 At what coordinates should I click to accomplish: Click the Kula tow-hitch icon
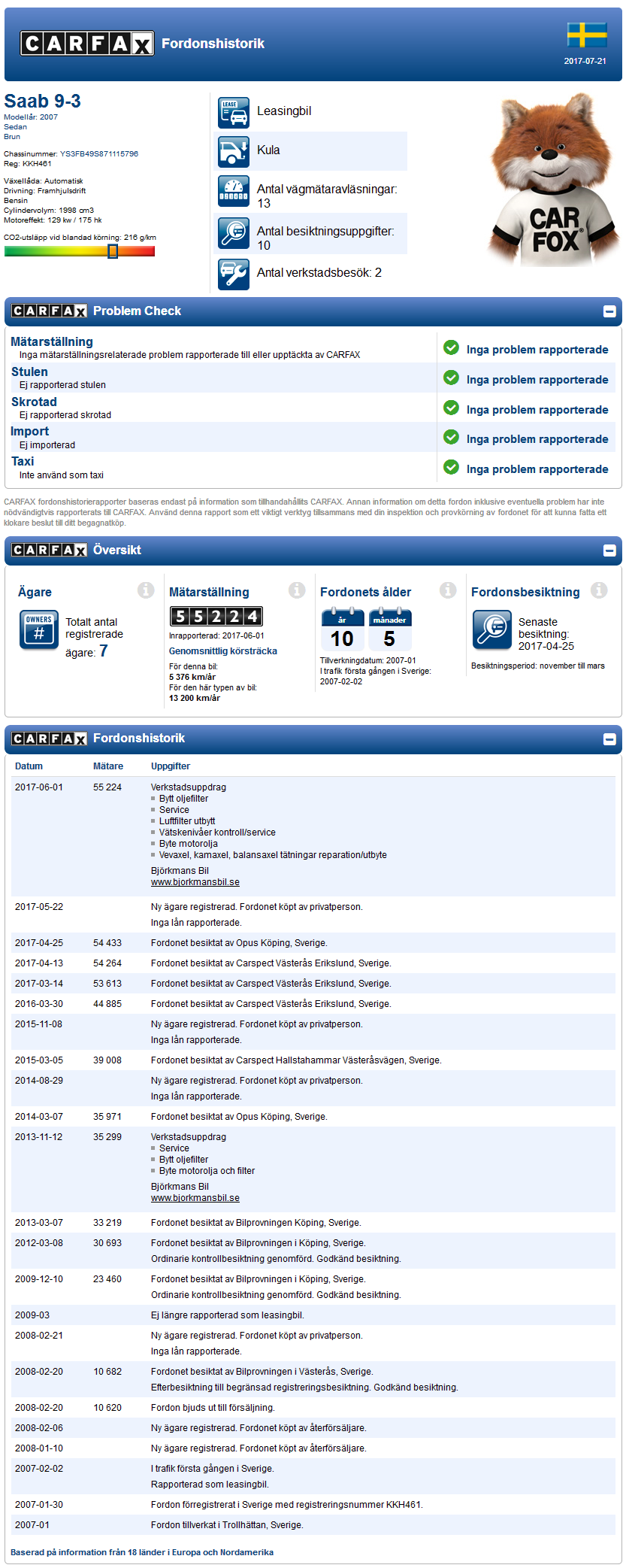point(234,151)
